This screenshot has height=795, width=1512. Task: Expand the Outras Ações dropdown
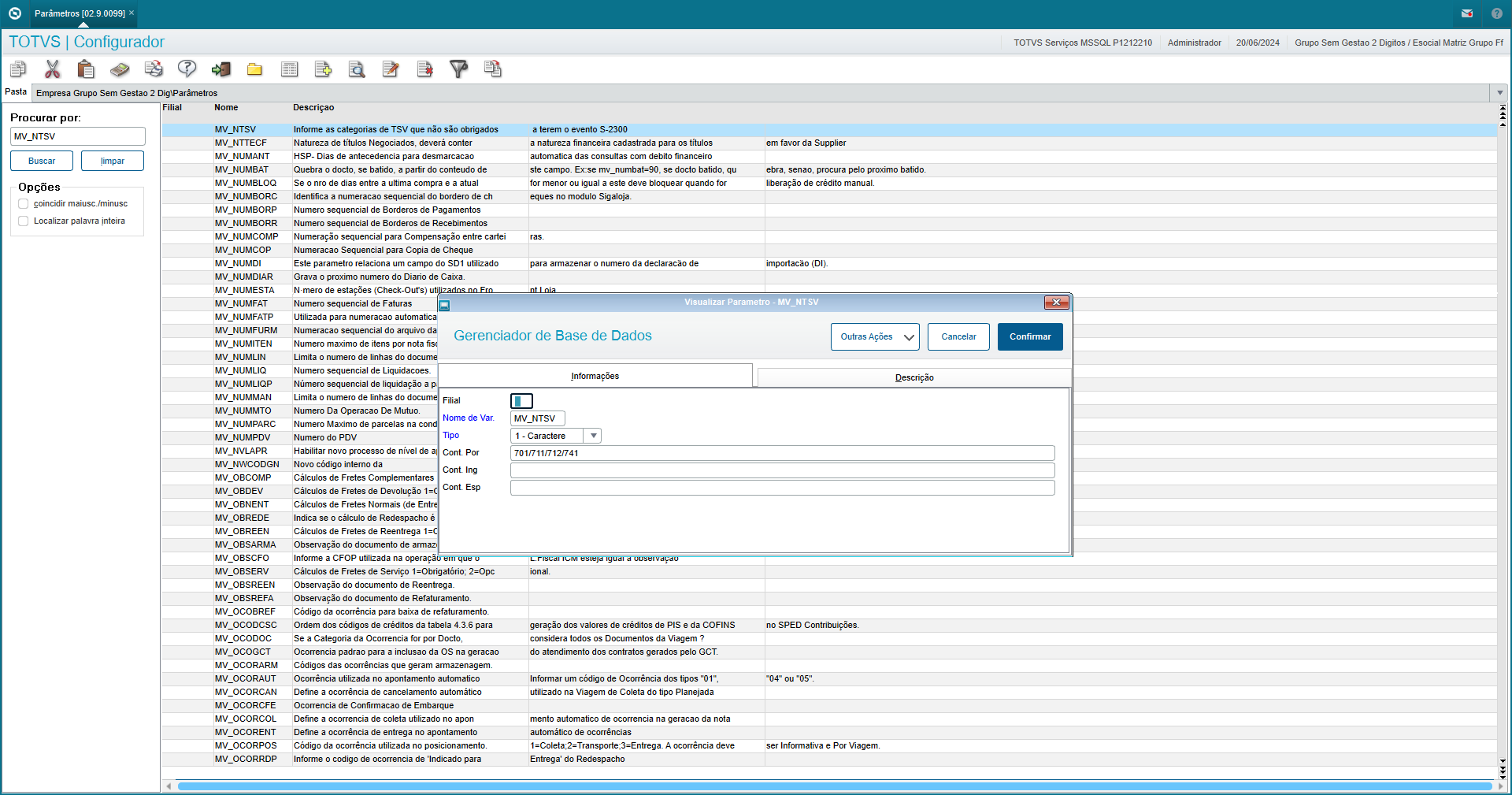[x=875, y=336]
